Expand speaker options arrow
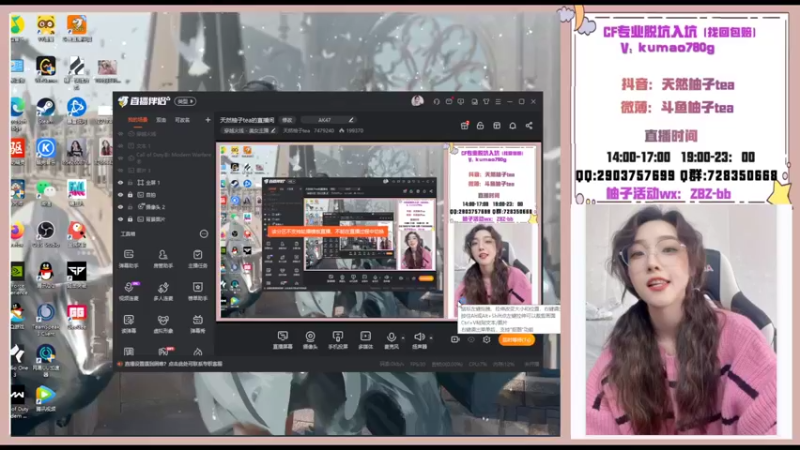 pyautogui.click(x=431, y=338)
